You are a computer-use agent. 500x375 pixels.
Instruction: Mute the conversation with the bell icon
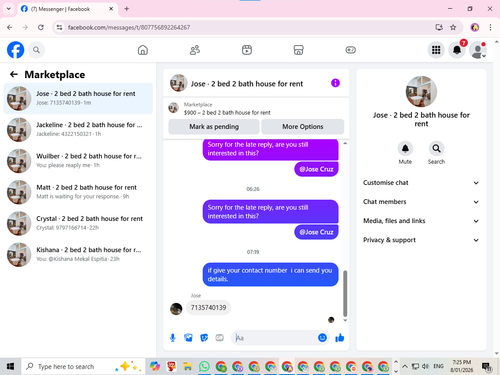[405, 149]
